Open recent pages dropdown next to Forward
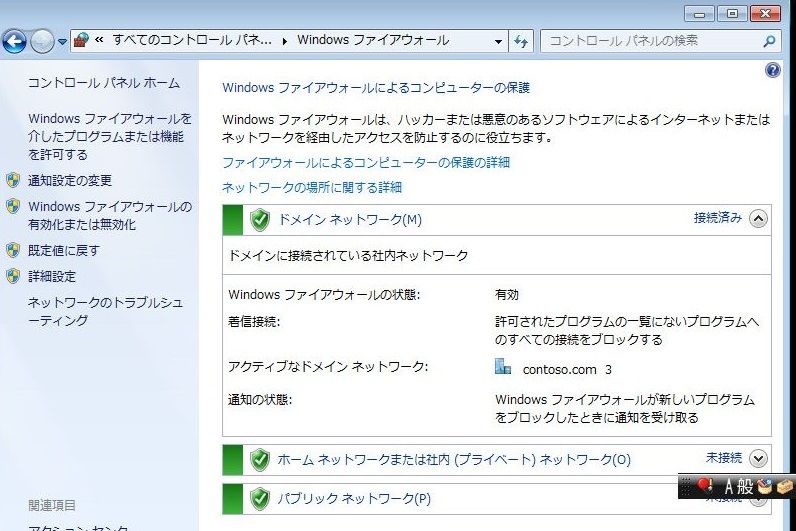Viewport: 796px width, 531px height. pyautogui.click(x=62, y=42)
